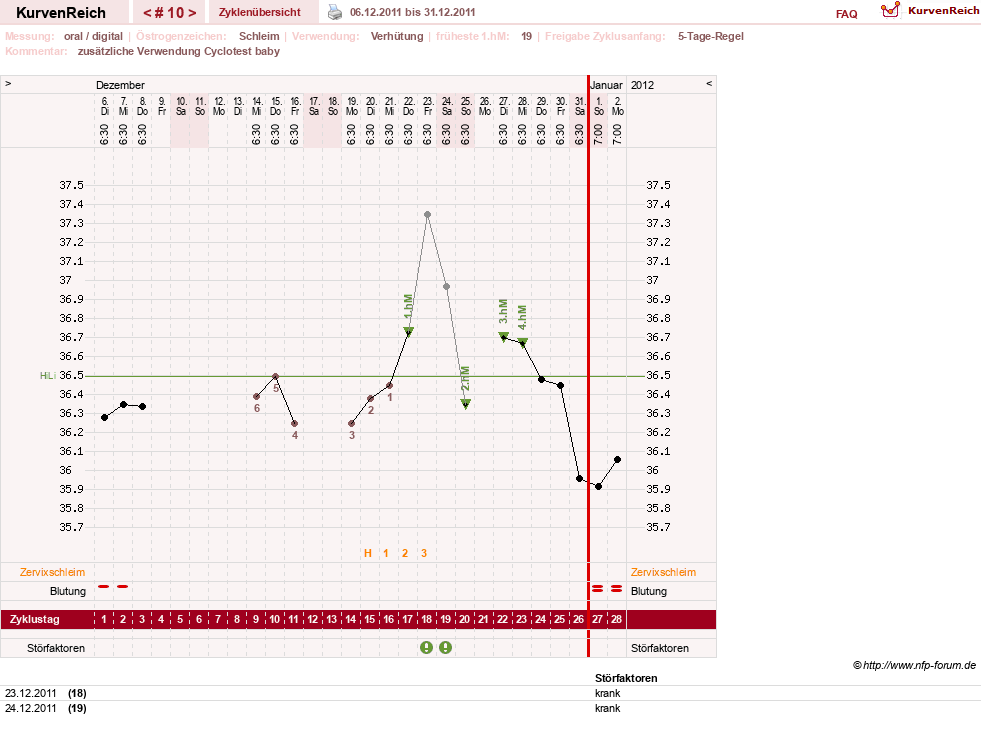Click the gray temperature point on day 19
981x737 pixels.
pos(447,287)
